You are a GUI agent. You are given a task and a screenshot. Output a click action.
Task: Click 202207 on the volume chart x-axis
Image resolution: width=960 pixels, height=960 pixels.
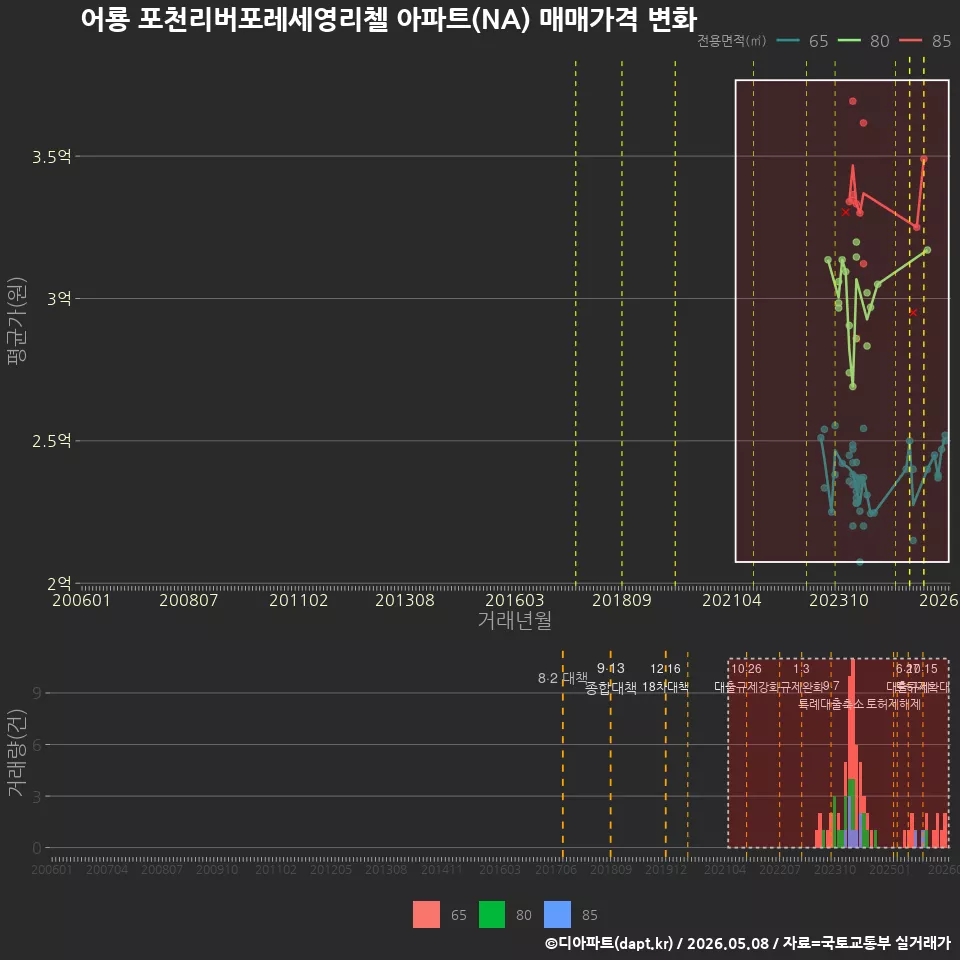click(780, 869)
